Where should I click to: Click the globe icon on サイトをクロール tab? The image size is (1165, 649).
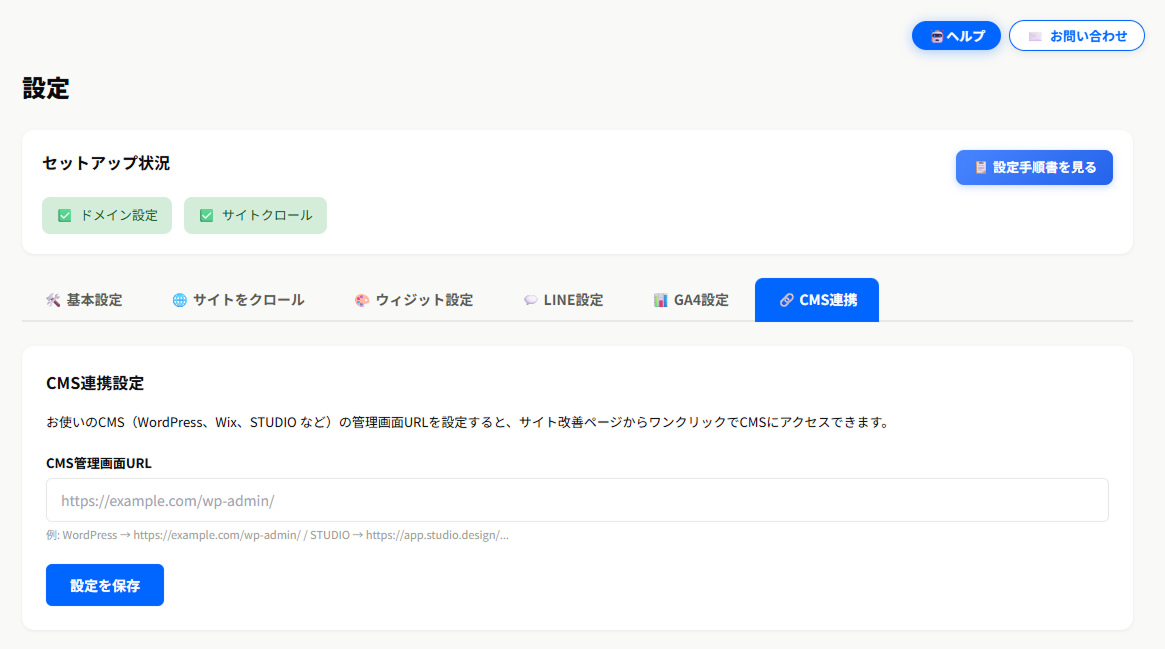point(180,300)
